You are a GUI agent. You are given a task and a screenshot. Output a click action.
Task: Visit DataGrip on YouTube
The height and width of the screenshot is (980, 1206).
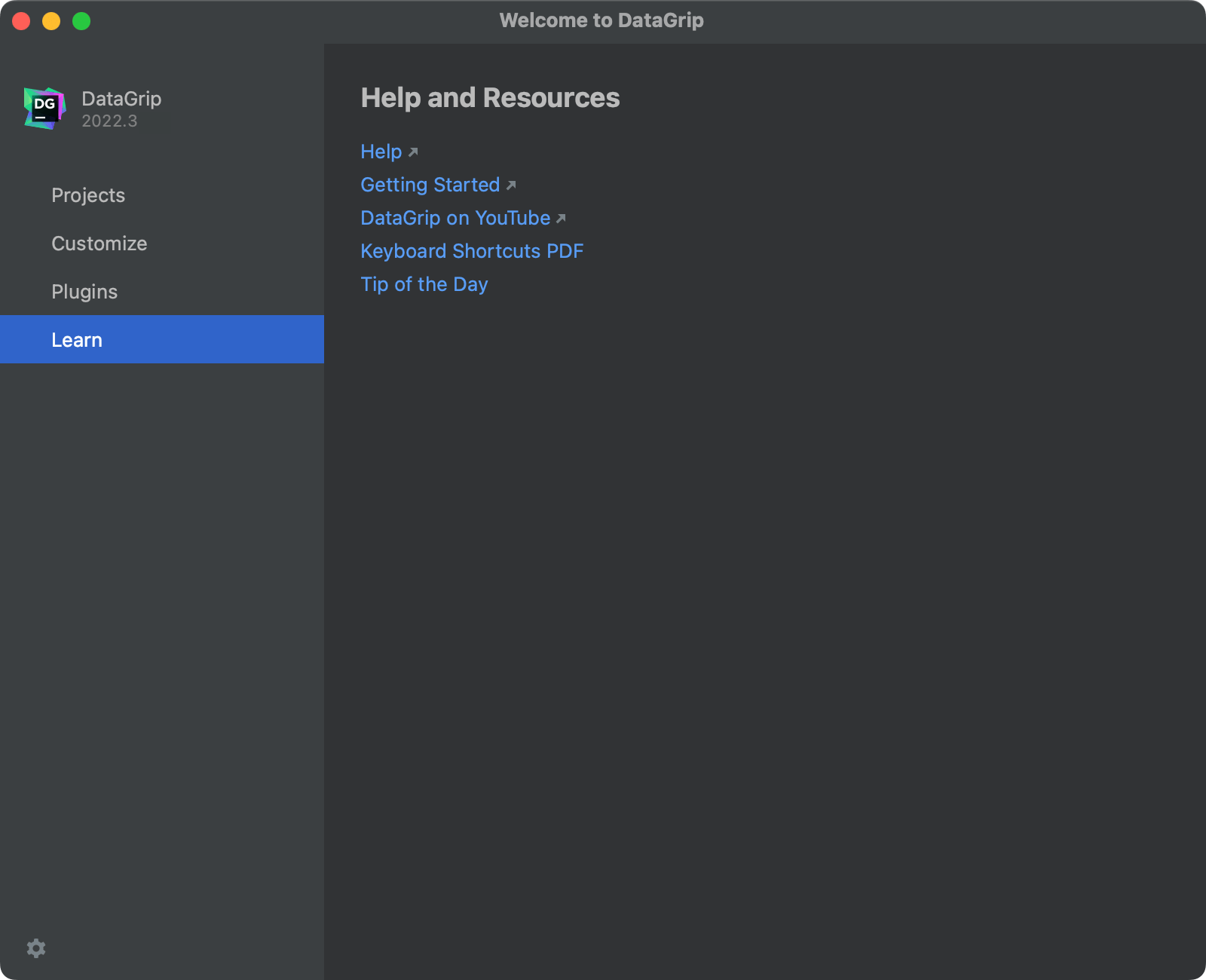point(455,218)
